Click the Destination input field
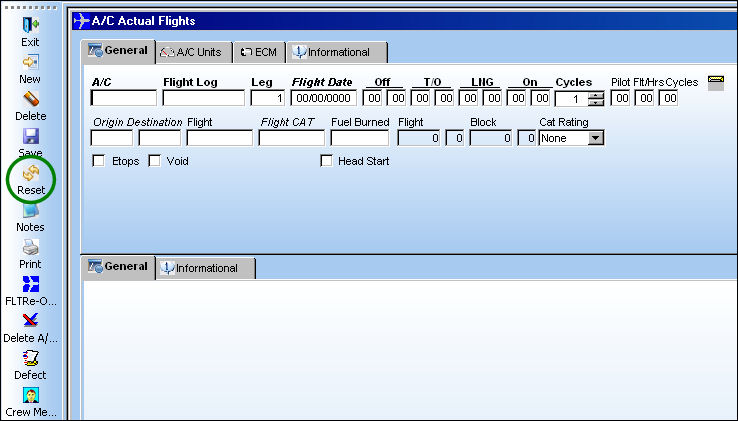This screenshot has width=738, height=421. (160, 138)
